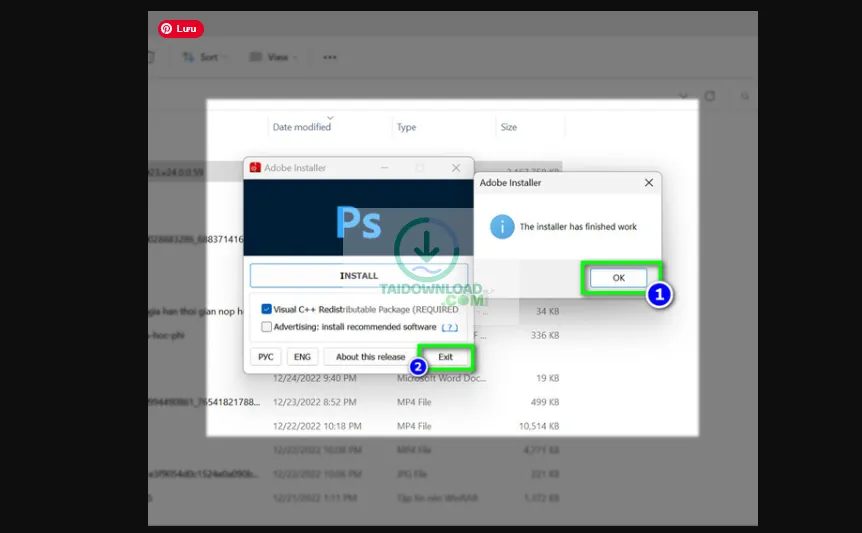Click the blue info icon in the dialog
862x533 pixels.
pyautogui.click(x=501, y=227)
